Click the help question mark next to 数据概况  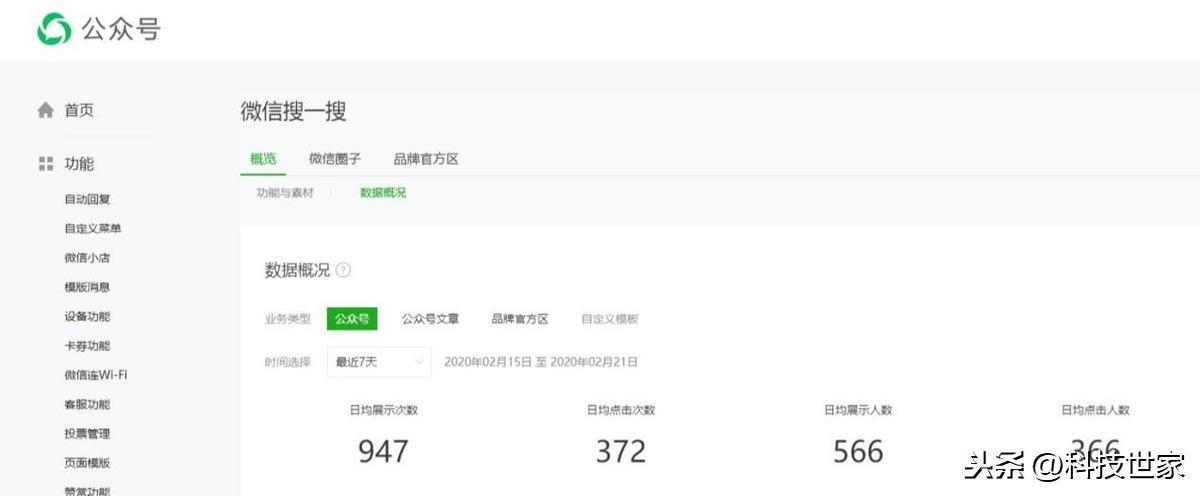[343, 270]
